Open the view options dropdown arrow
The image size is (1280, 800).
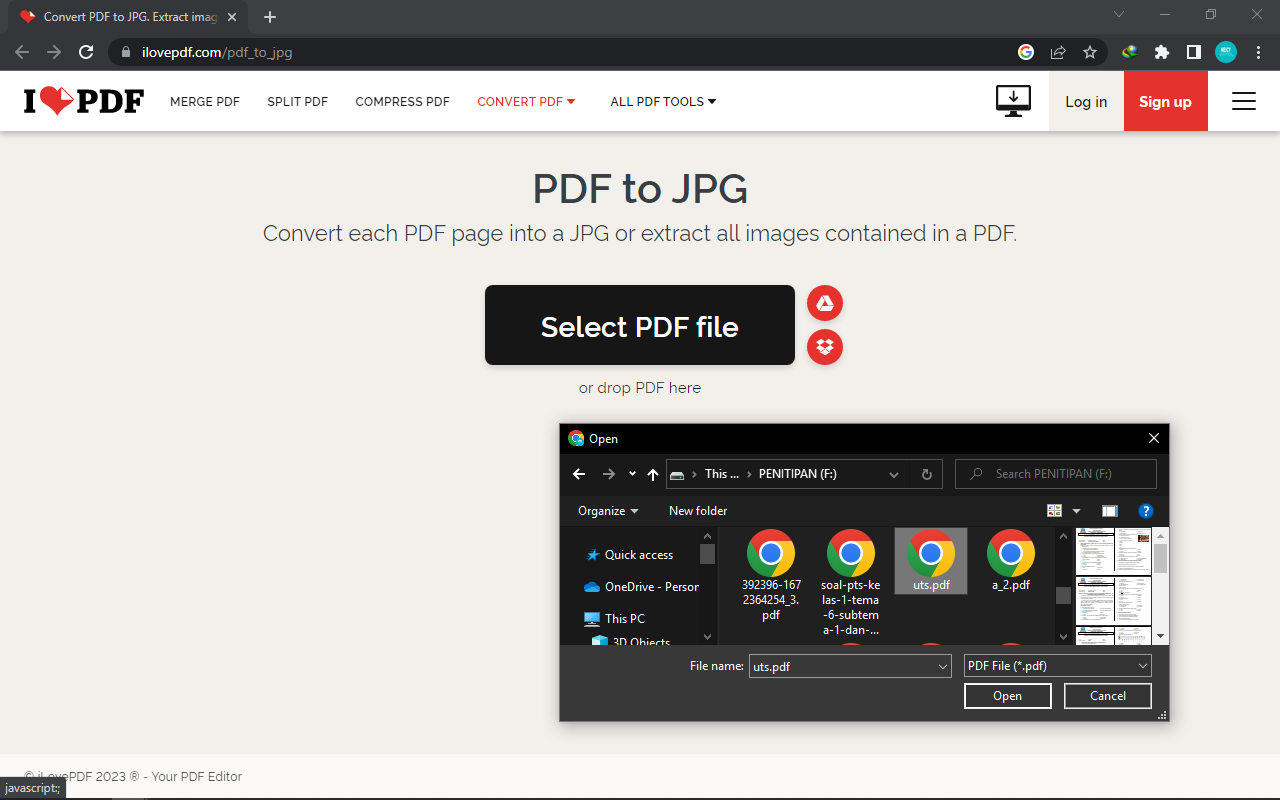[x=1077, y=511]
